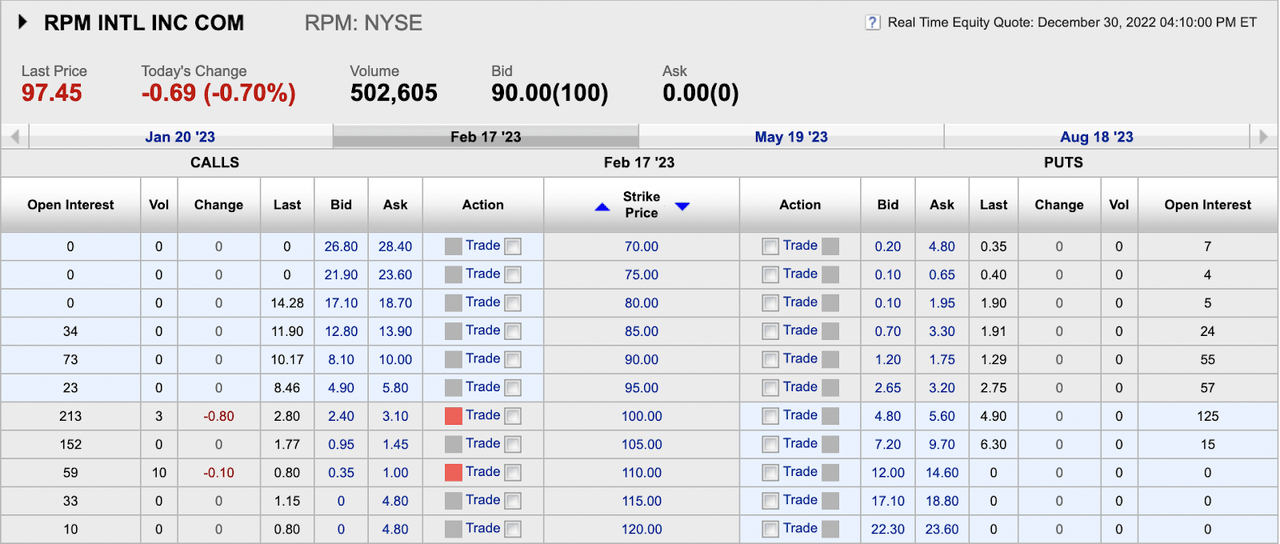Click the gray call indicator square at strike 85.00
The height and width of the screenshot is (544, 1280).
click(x=453, y=332)
